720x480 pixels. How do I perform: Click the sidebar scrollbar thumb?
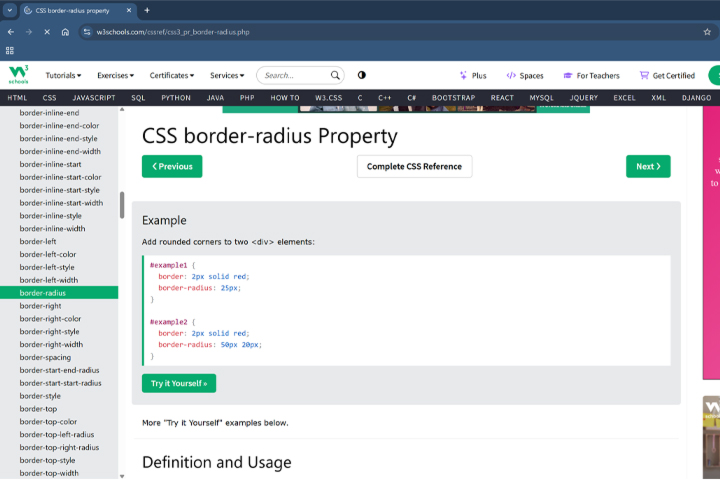[x=122, y=205]
